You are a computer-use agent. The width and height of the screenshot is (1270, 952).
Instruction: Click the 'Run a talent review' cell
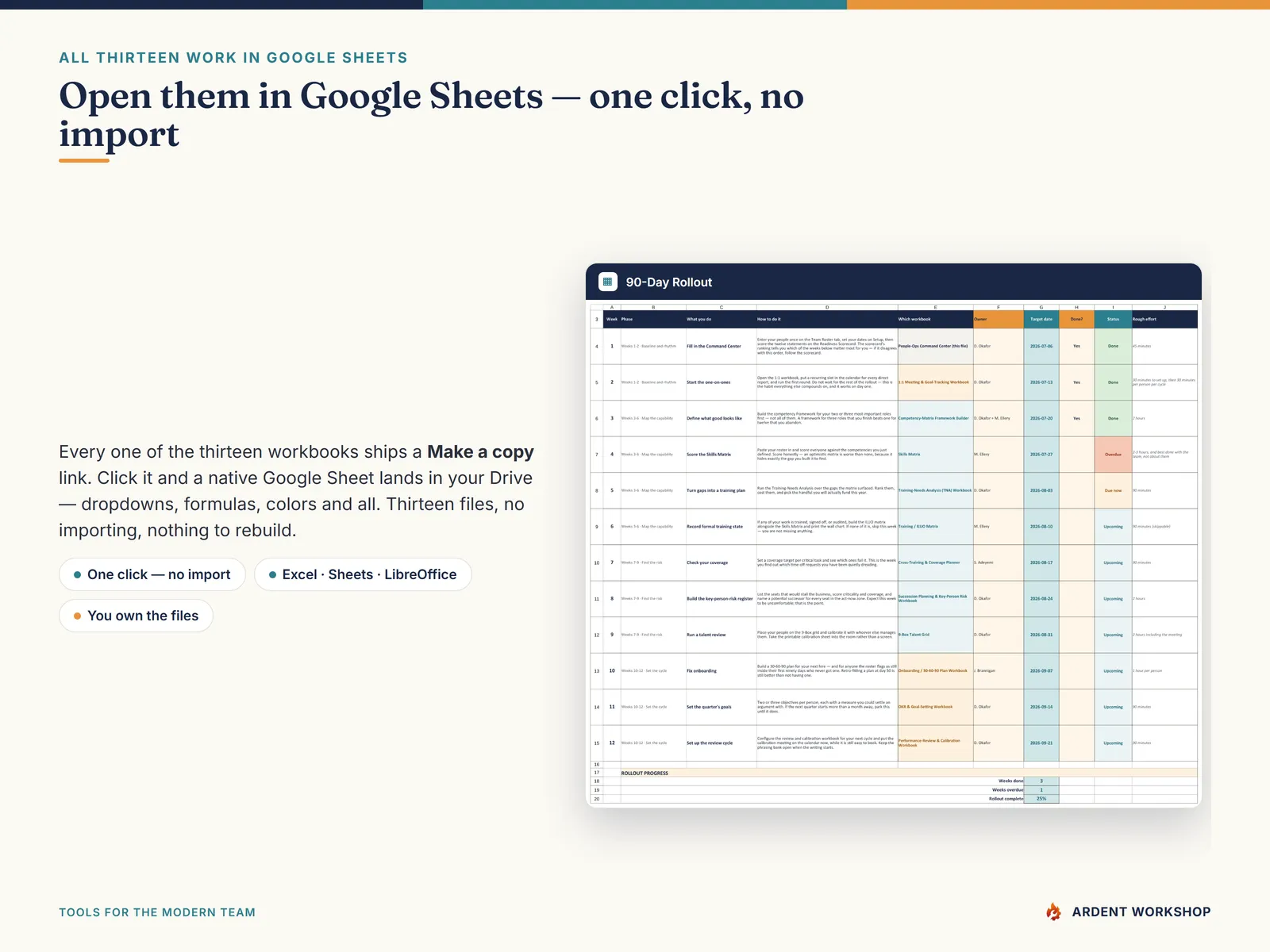pyautogui.click(x=721, y=635)
